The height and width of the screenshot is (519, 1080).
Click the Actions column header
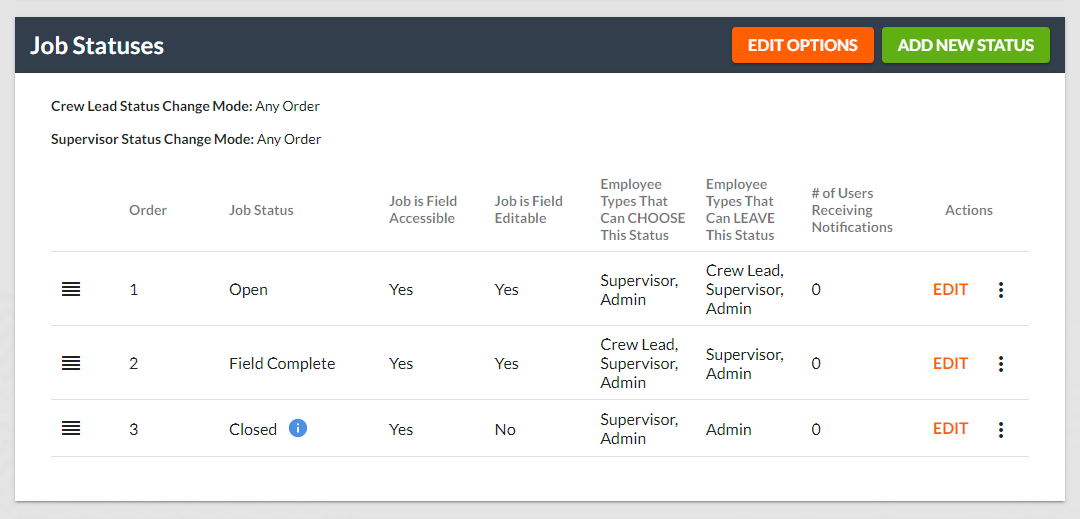click(x=968, y=210)
